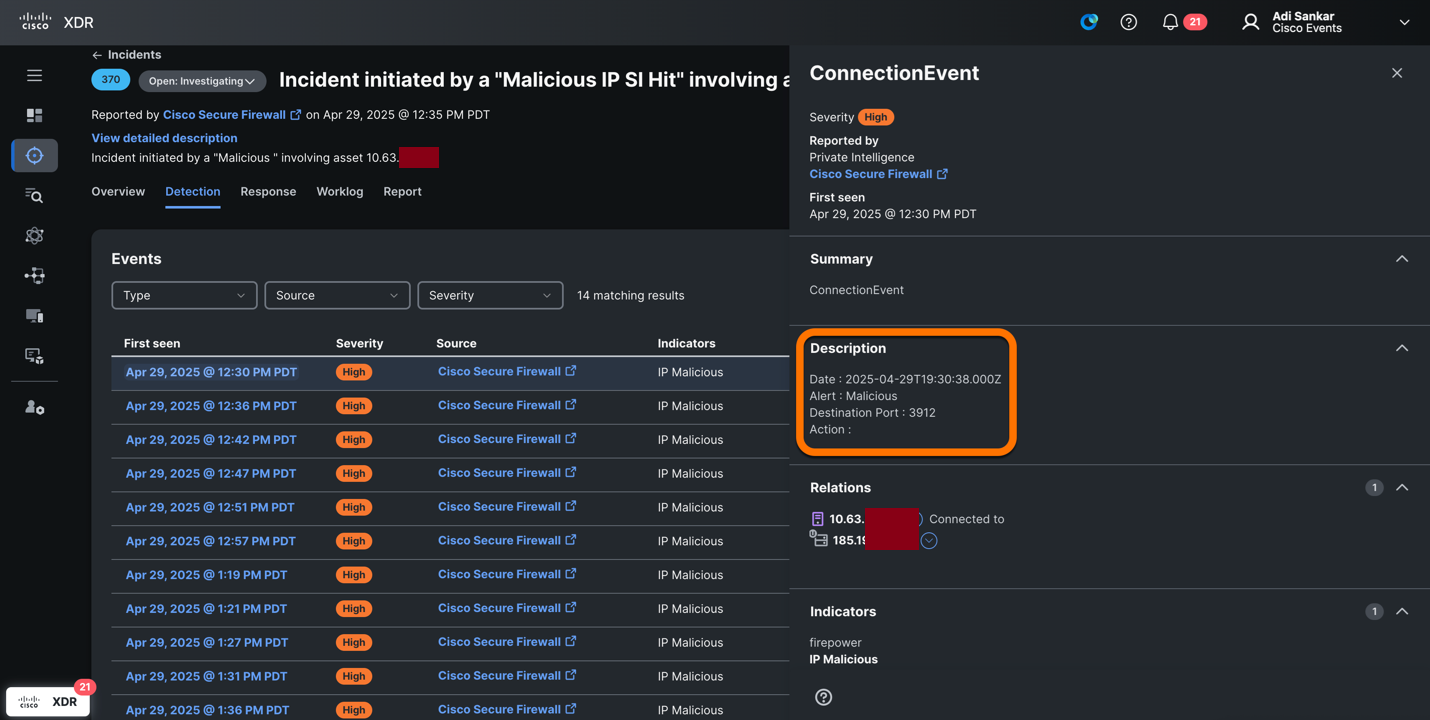1430x720 pixels.
Task: Open the Source filter dropdown
Action: click(337, 295)
